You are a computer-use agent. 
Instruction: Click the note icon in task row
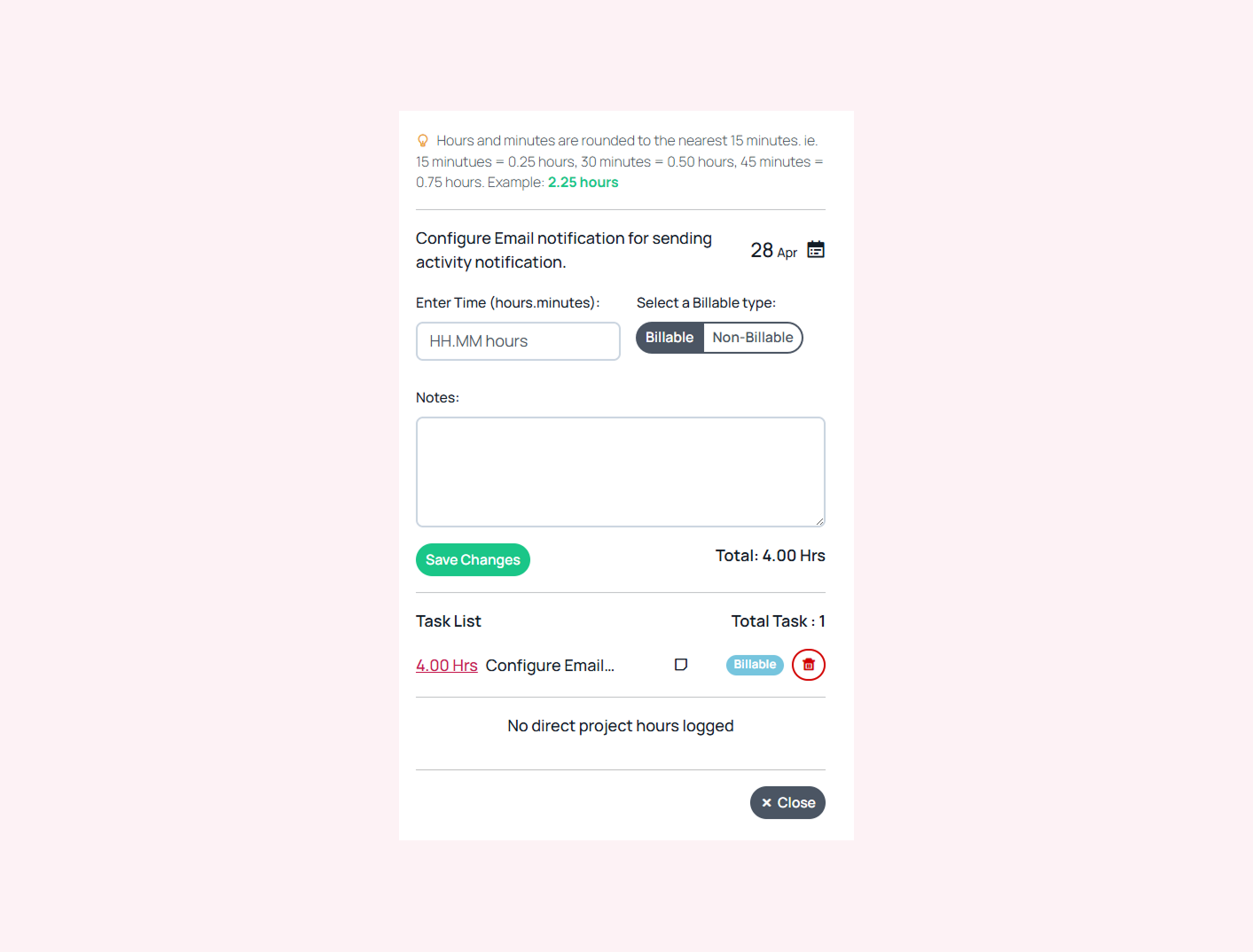[x=681, y=665]
